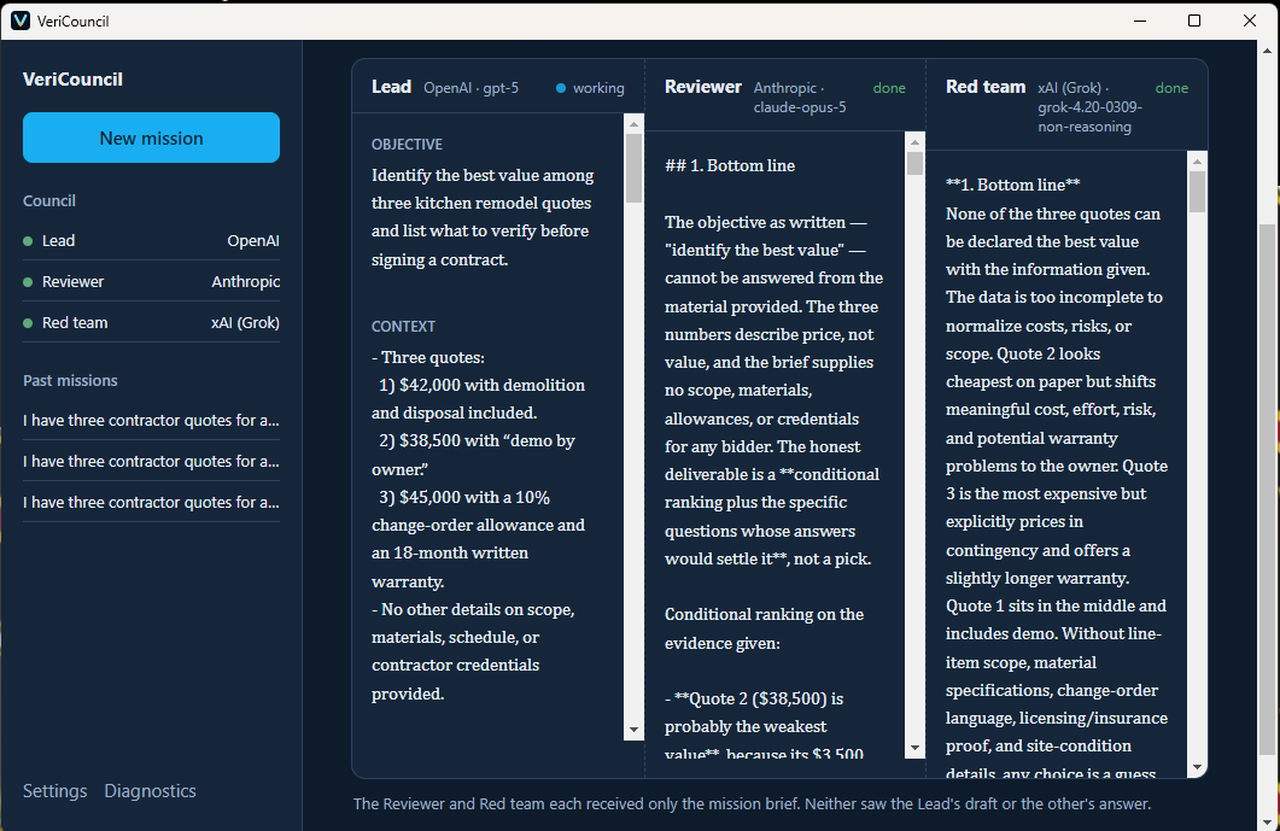1280x831 pixels.
Task: Click the Past missions section heading
Action: pyautogui.click(x=70, y=381)
